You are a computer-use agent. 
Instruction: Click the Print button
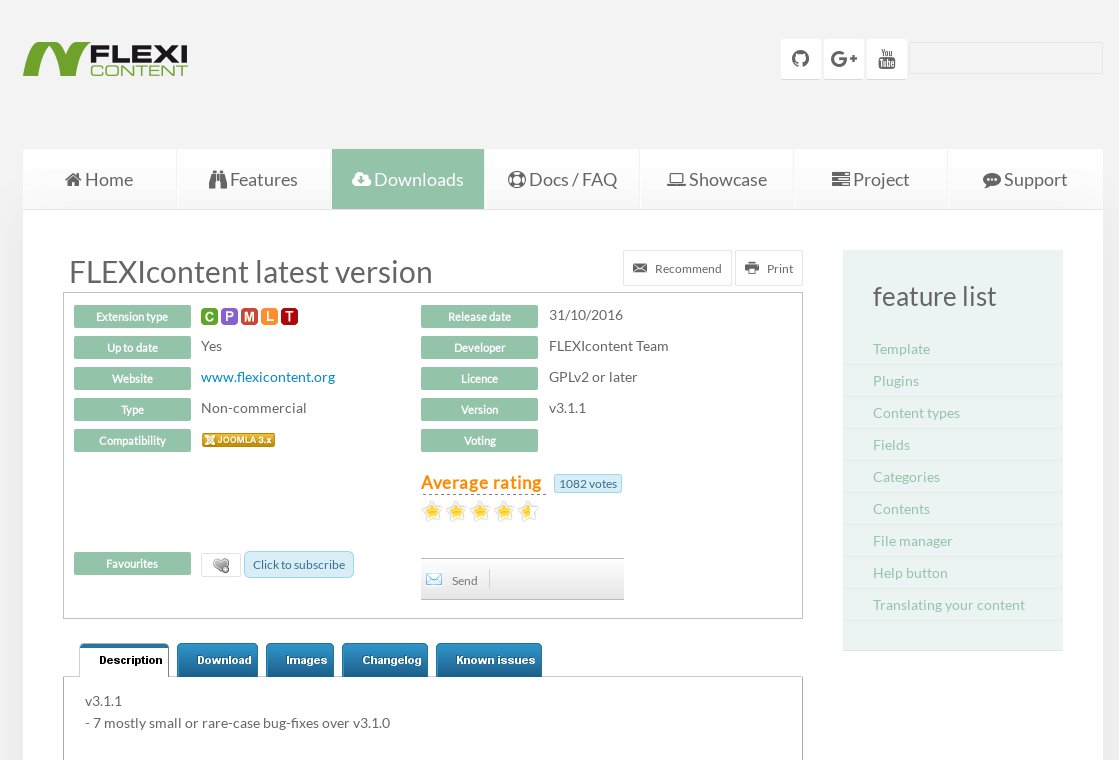click(x=769, y=268)
